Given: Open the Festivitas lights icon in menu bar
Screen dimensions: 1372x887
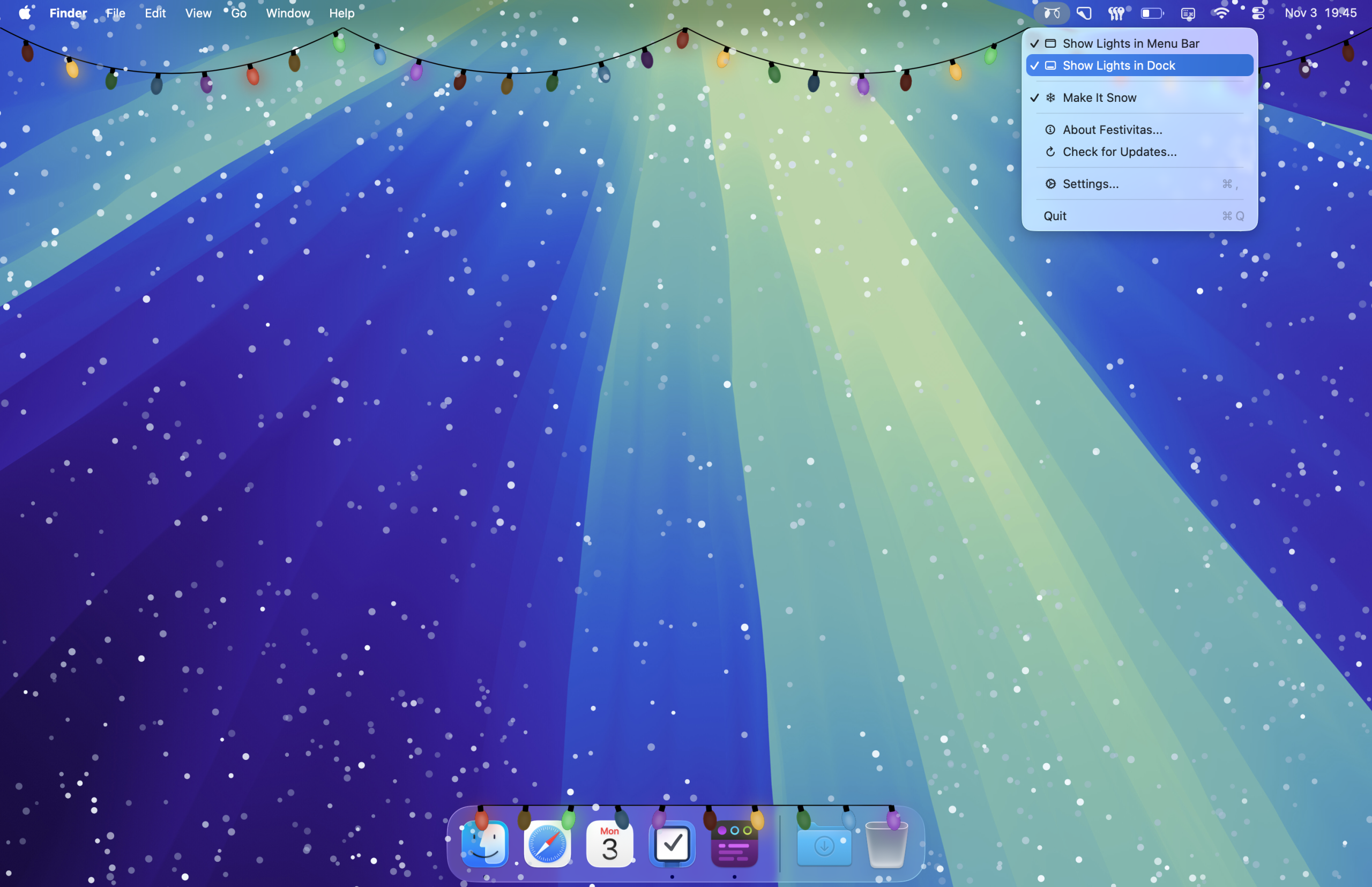Looking at the screenshot, I should tap(1052, 13).
